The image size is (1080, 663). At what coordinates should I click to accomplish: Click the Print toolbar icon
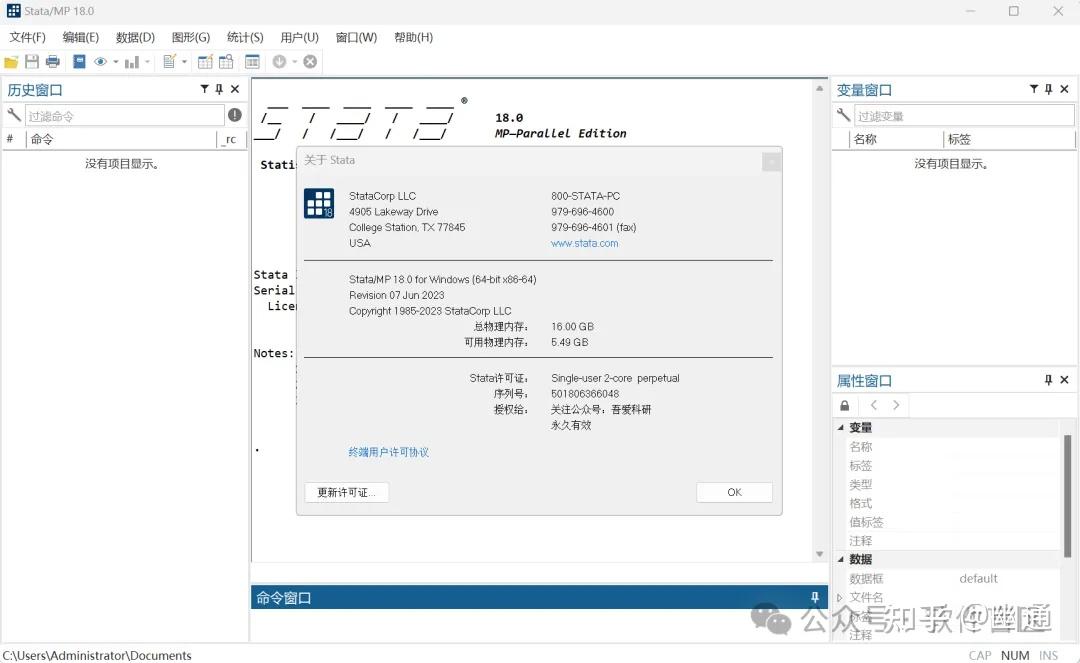tap(52, 61)
